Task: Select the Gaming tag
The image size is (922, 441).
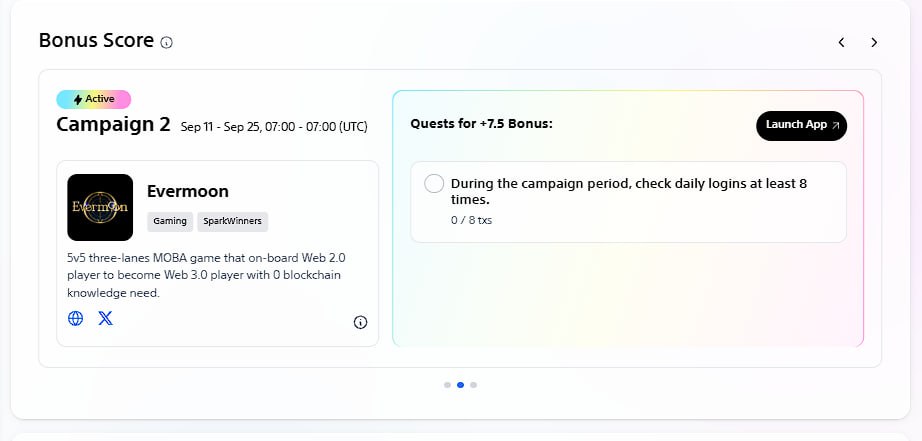Action: [170, 222]
